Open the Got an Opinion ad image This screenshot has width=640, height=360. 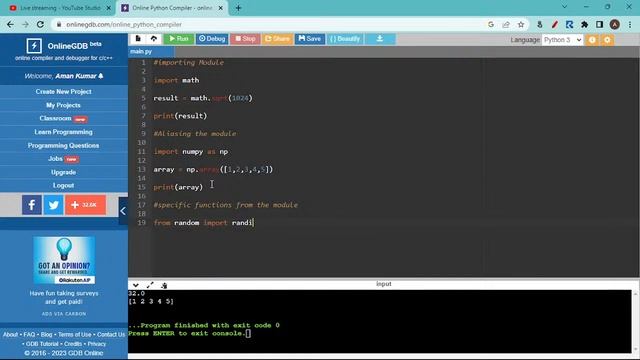point(64,260)
